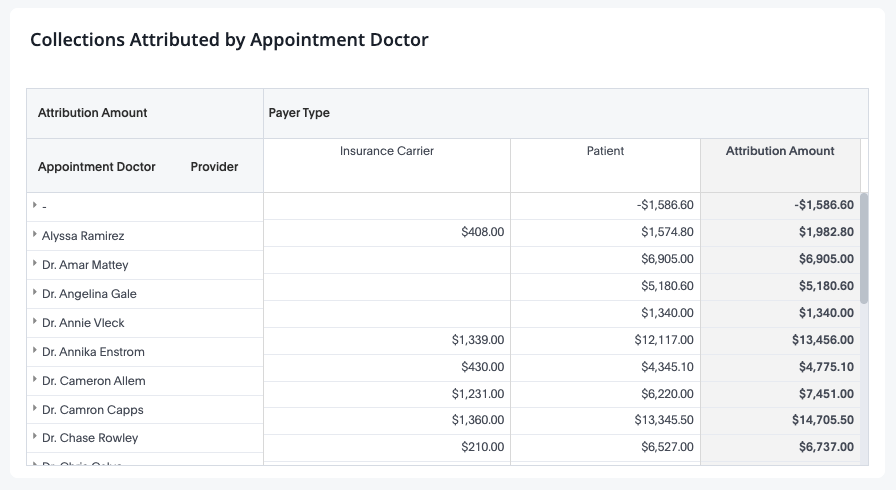This screenshot has height=490, width=896.
Task: Click the Collections Attributed by Appointment Doctor title
Action: [229, 39]
